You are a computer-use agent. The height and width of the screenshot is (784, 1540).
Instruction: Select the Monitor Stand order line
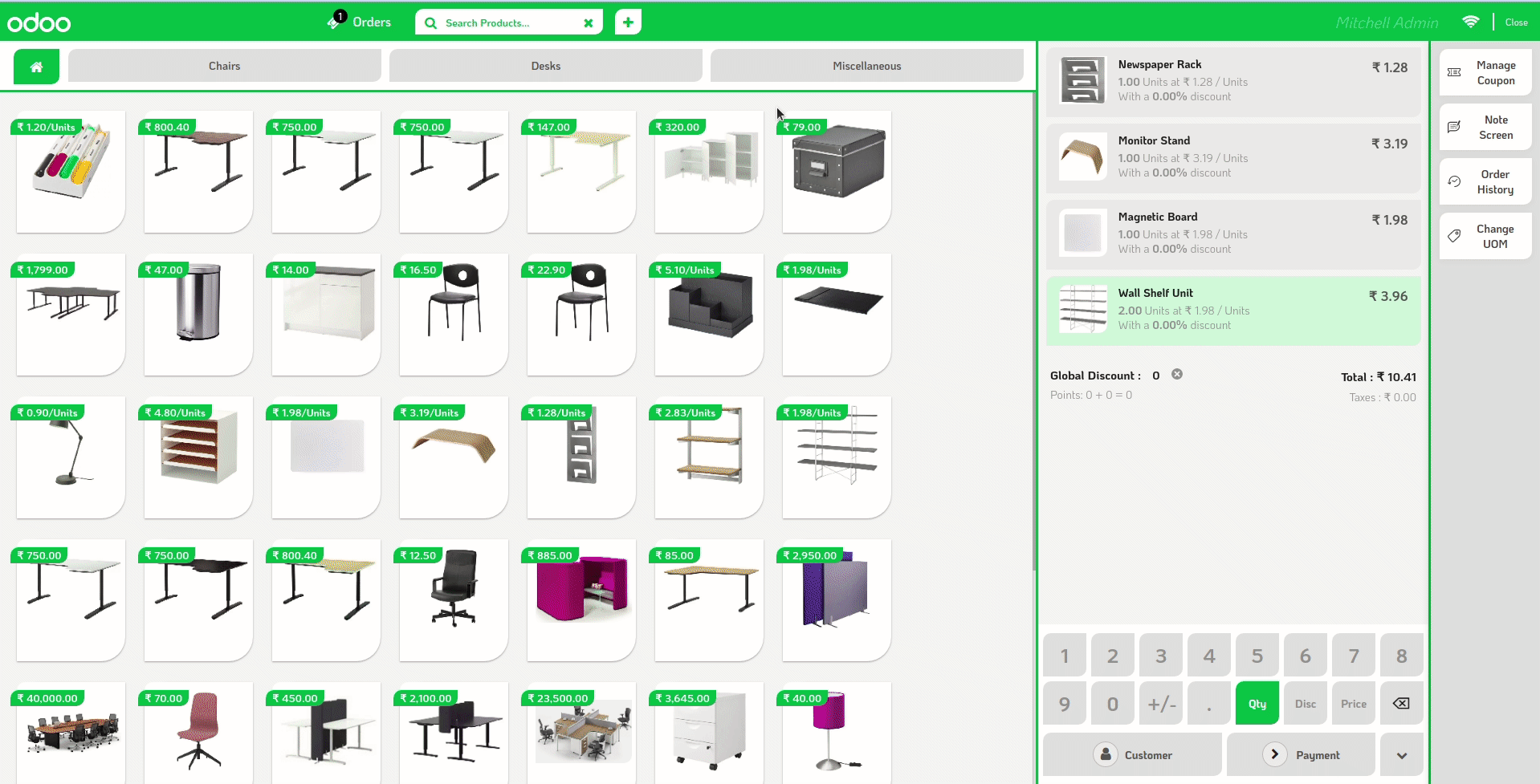pos(1233,157)
